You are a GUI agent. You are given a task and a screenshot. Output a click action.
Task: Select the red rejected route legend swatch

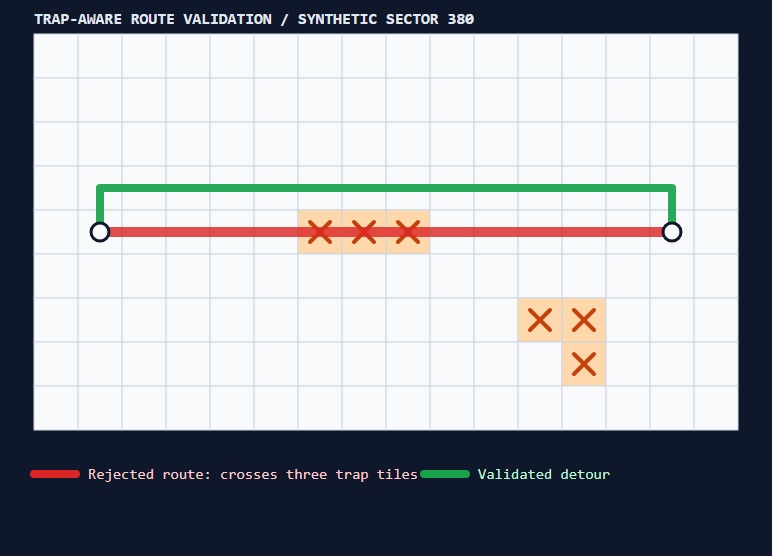pyautogui.click(x=55, y=474)
